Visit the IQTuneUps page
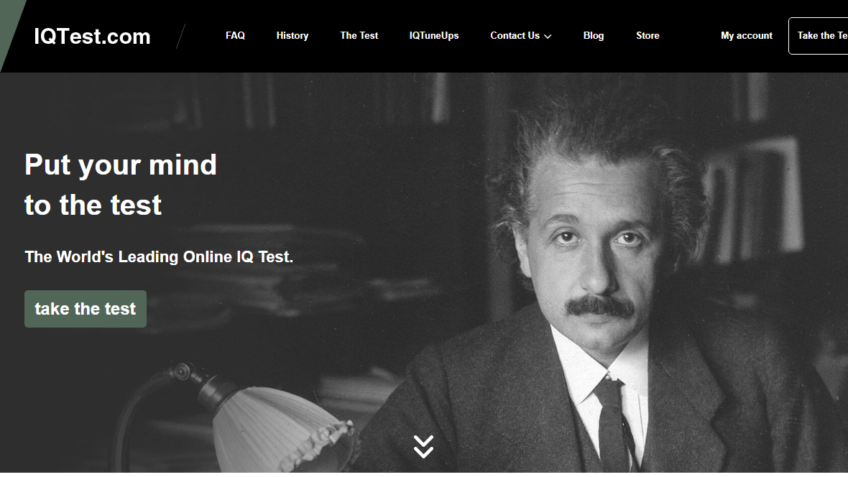 pos(434,36)
